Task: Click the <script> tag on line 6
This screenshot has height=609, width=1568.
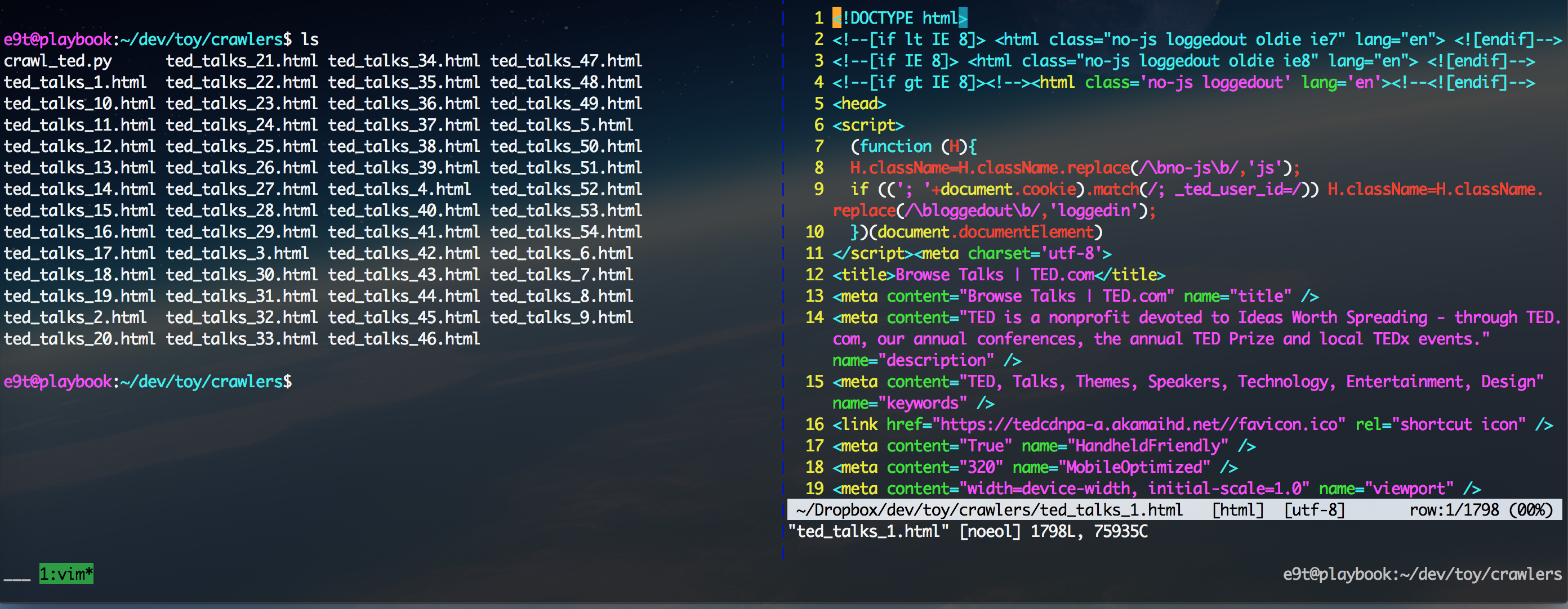Action: pyautogui.click(x=868, y=125)
